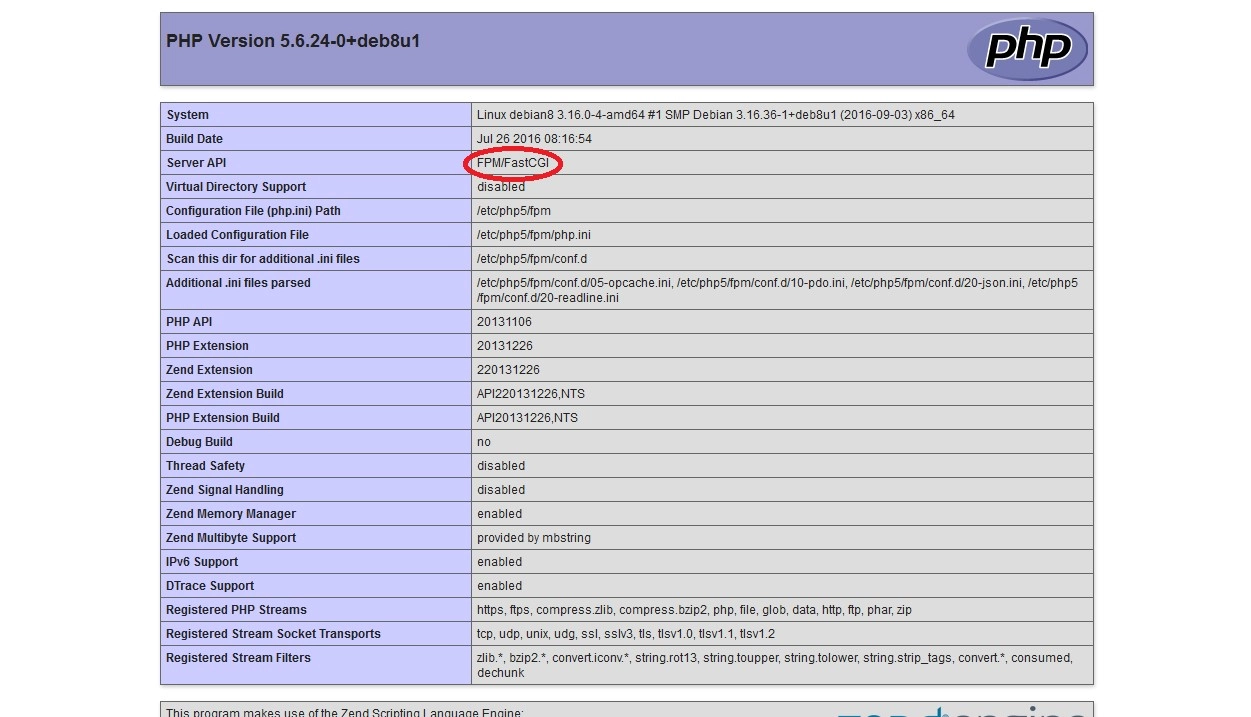The image size is (1251, 717).
Task: Click the Thread Safety label
Action: coord(205,466)
